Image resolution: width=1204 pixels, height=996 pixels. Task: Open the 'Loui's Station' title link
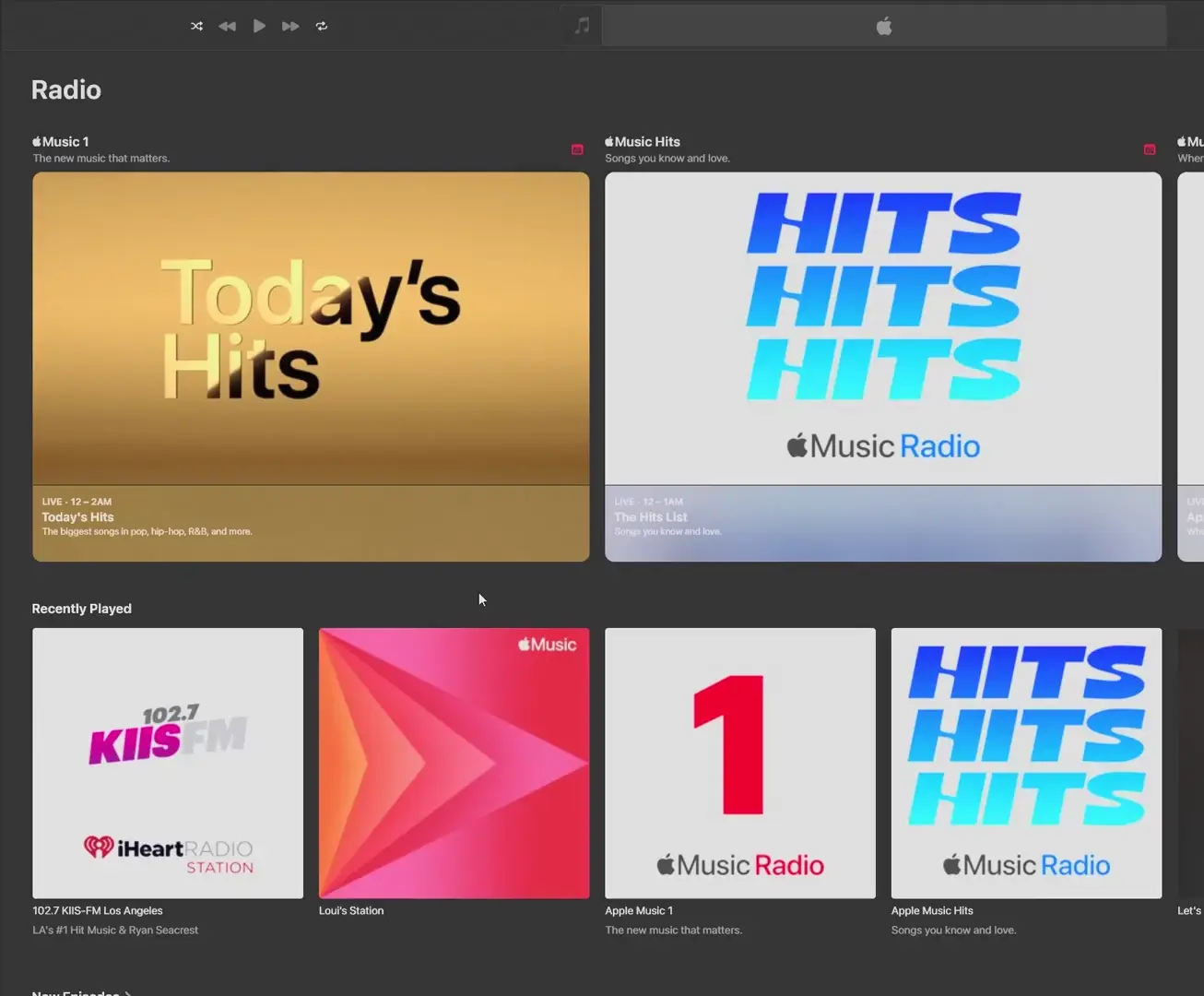coord(351,910)
